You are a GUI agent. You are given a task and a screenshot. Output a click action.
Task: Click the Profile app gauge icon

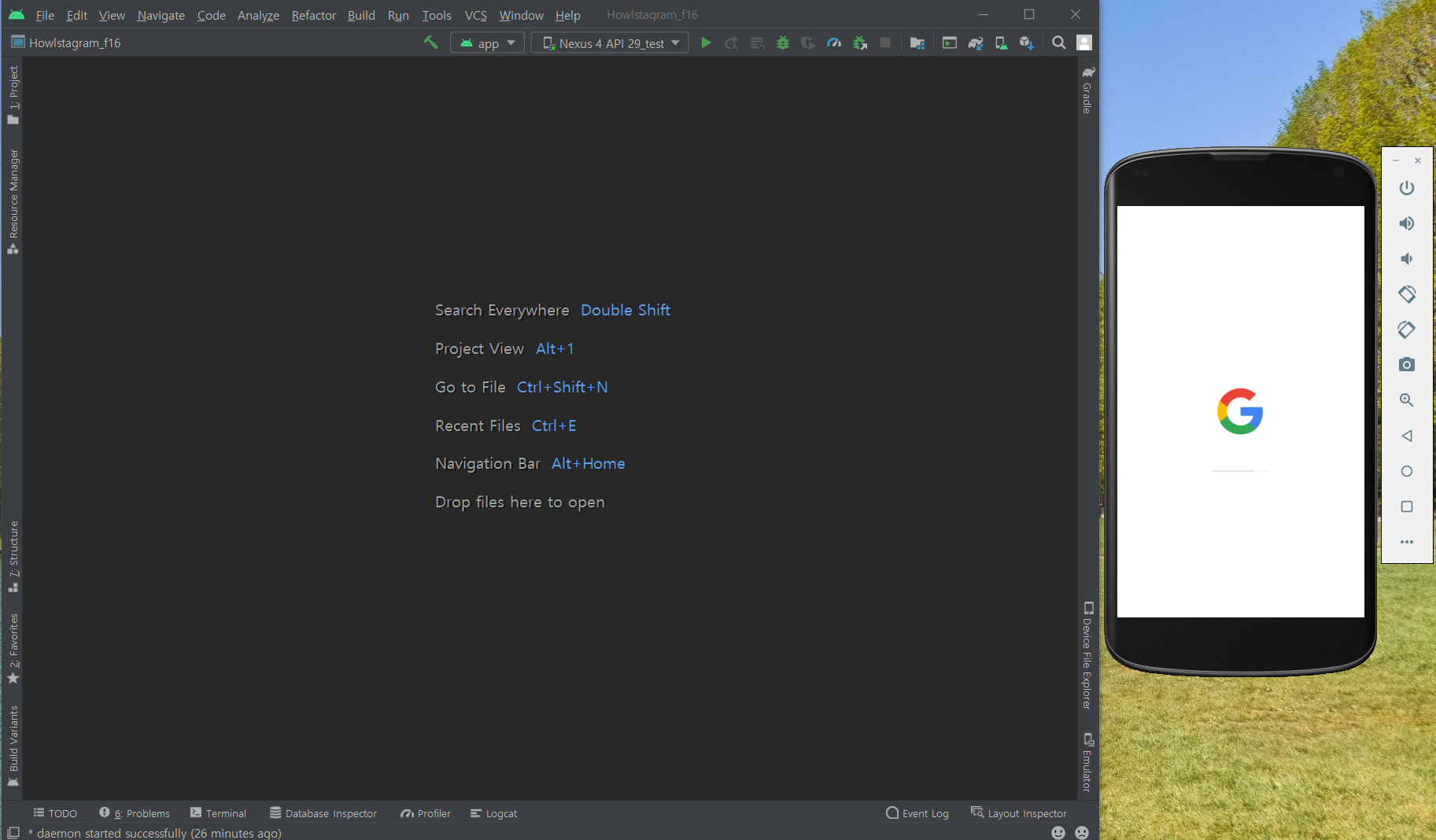(834, 42)
